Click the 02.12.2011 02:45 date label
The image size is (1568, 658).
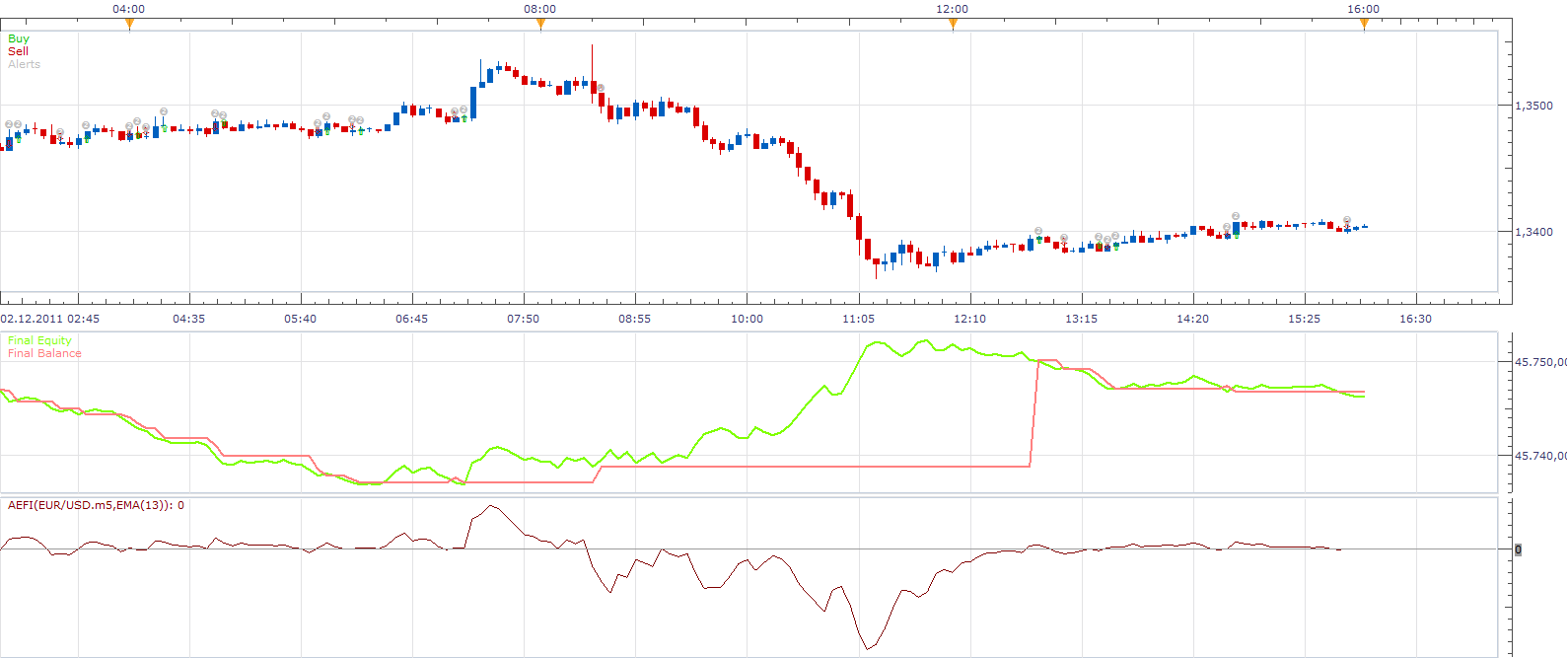[x=49, y=319]
